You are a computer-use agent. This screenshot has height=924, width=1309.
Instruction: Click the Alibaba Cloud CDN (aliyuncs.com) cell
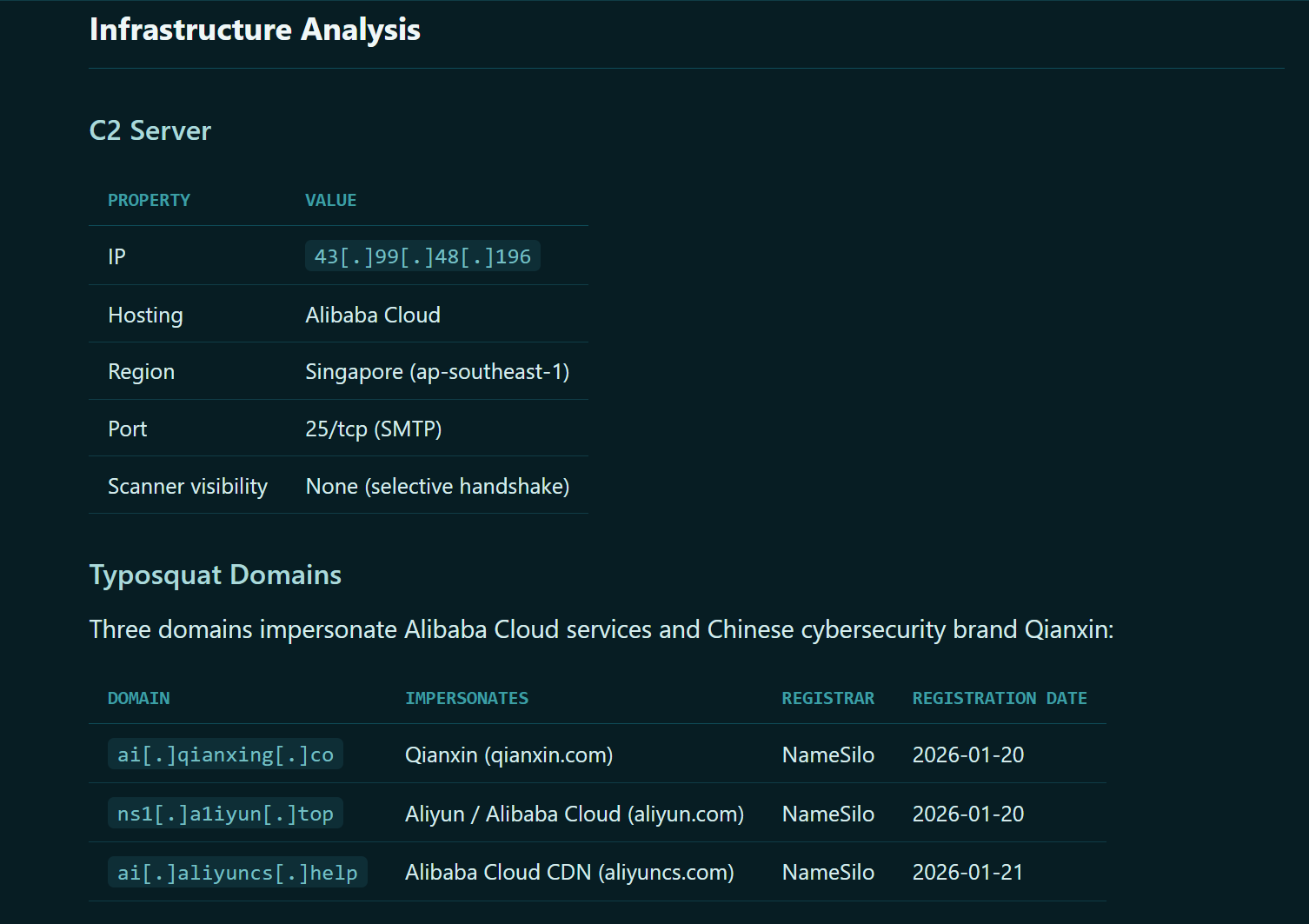[569, 872]
